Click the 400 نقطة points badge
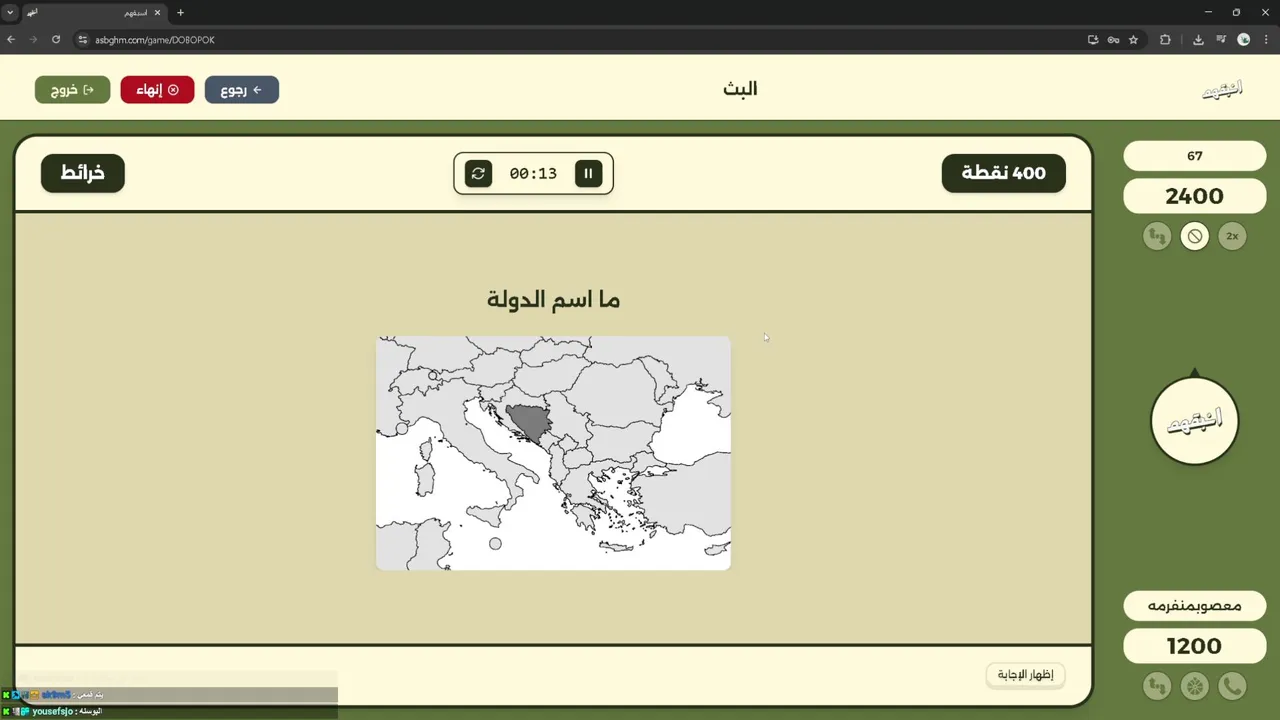 point(1003,173)
